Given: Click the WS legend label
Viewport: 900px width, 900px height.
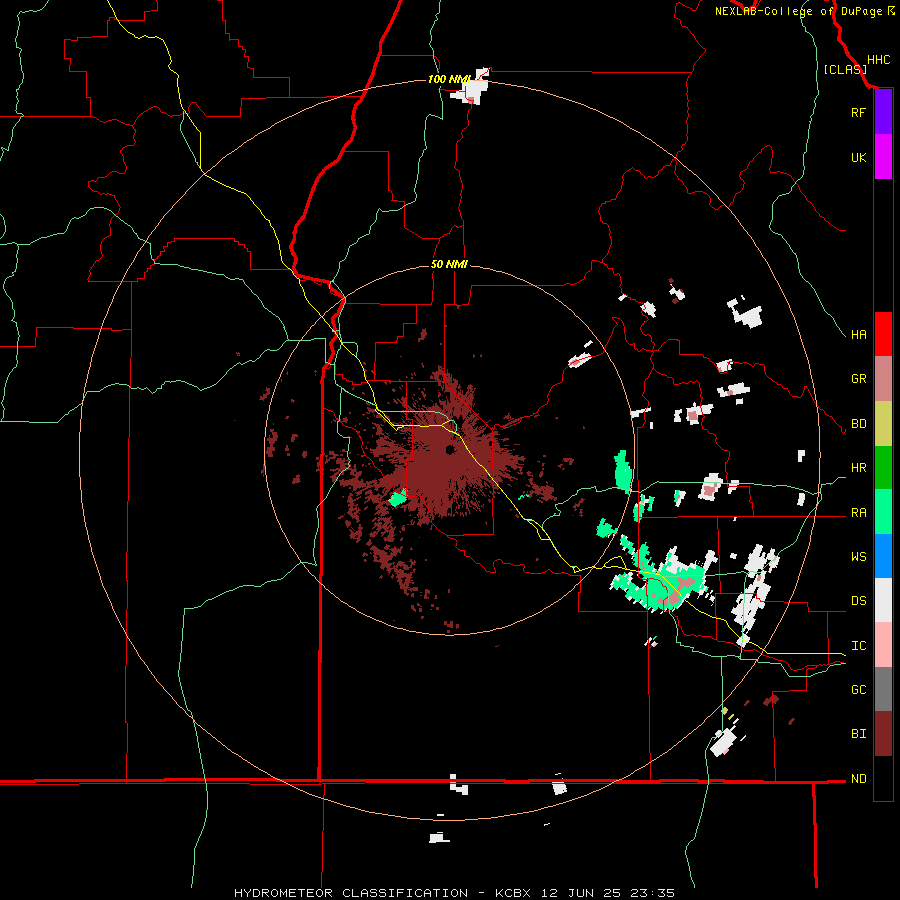Looking at the screenshot, I should [x=858, y=557].
